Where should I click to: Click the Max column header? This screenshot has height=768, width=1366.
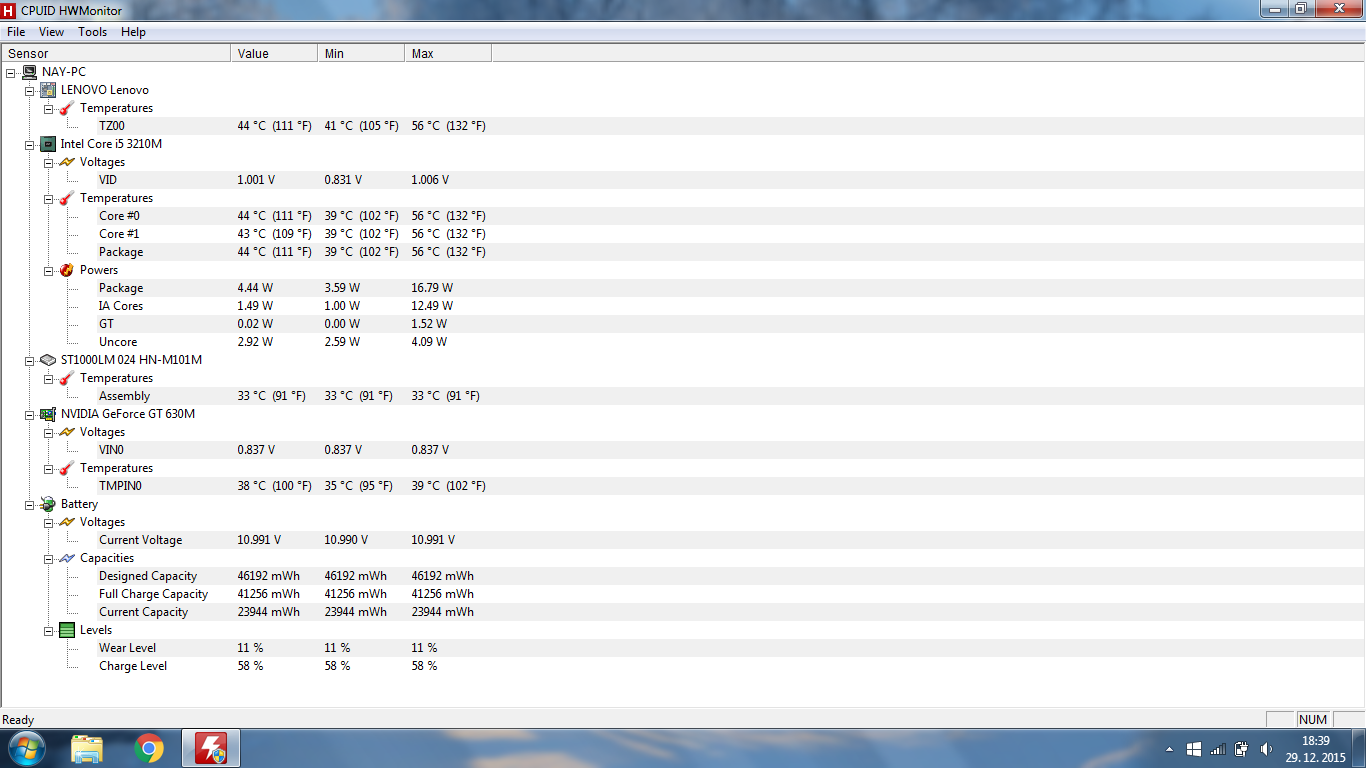448,54
